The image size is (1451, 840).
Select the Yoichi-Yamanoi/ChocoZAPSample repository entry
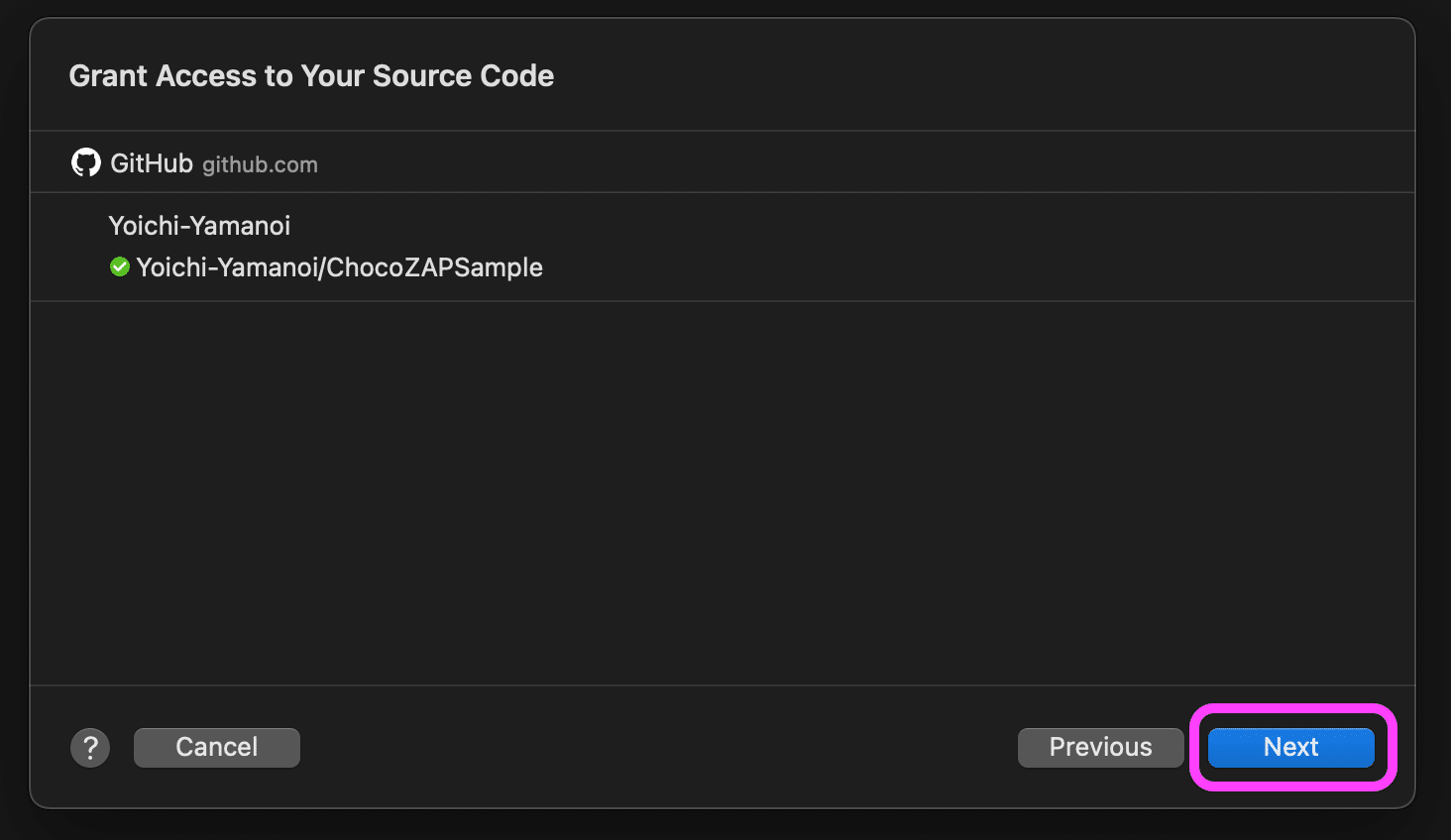point(339,267)
